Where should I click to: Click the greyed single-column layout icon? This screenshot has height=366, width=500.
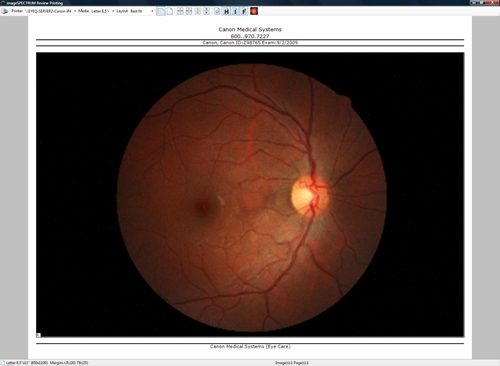coord(198,11)
